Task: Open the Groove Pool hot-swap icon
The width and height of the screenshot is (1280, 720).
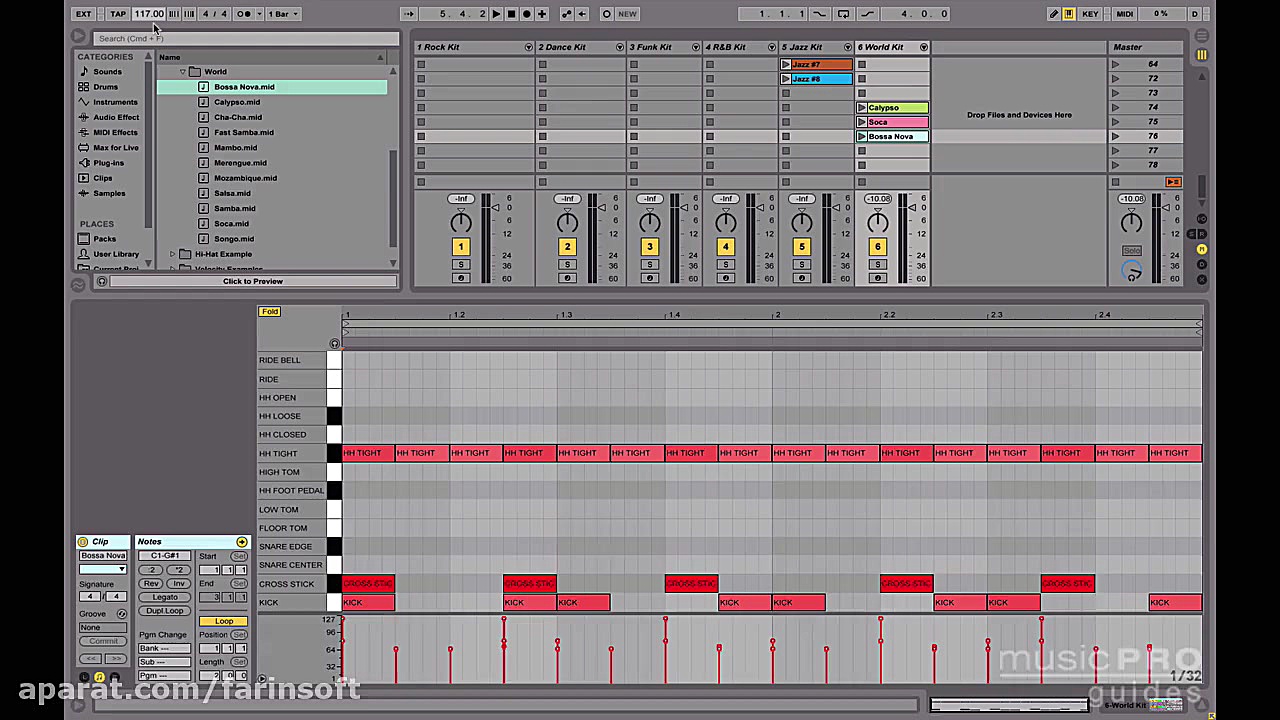Action: 122,614
